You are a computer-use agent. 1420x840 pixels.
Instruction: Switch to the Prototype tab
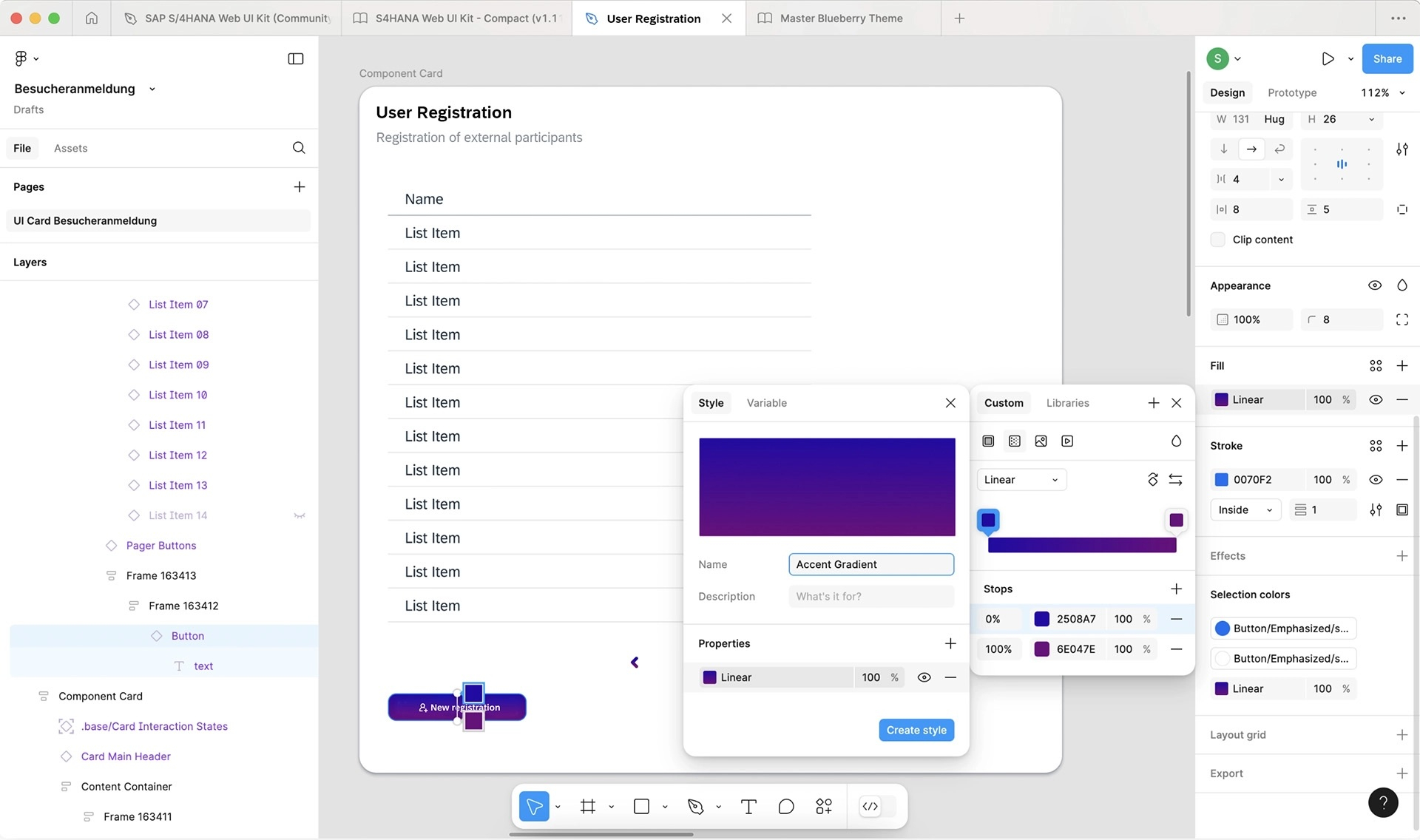(x=1292, y=92)
